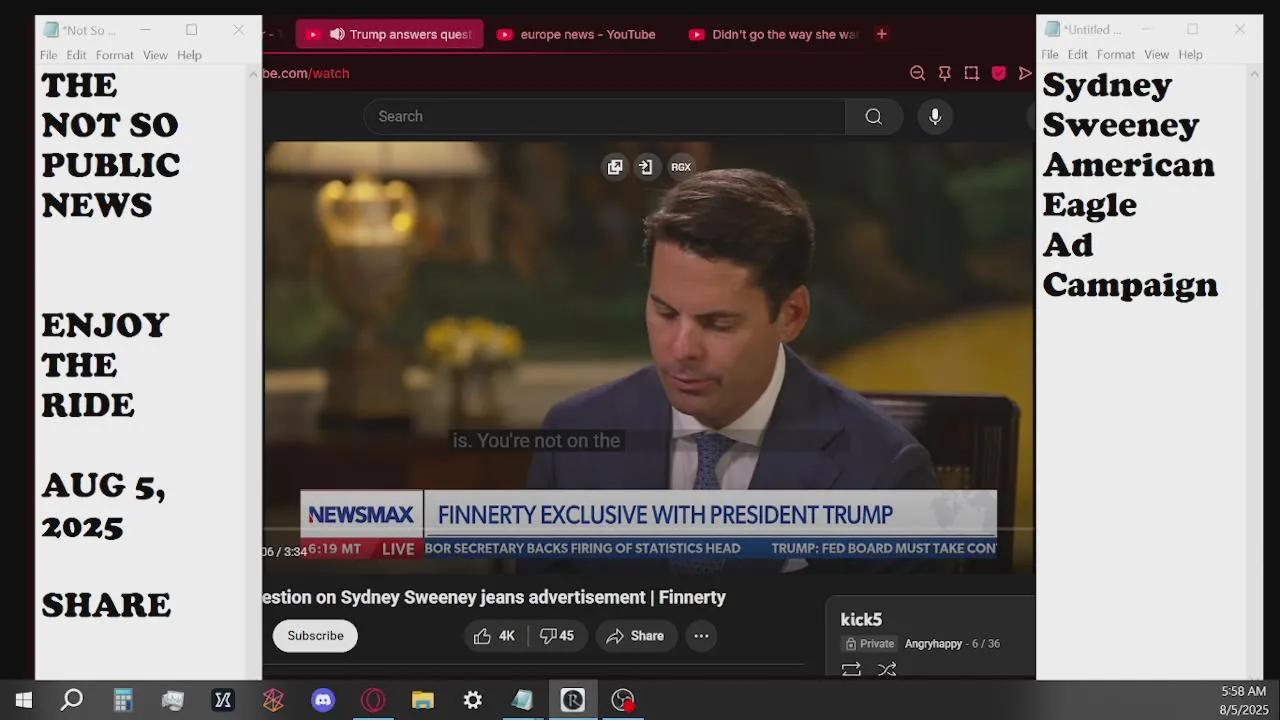
Task: Click the zoom-out icon in browser address bar
Action: pyautogui.click(x=917, y=73)
